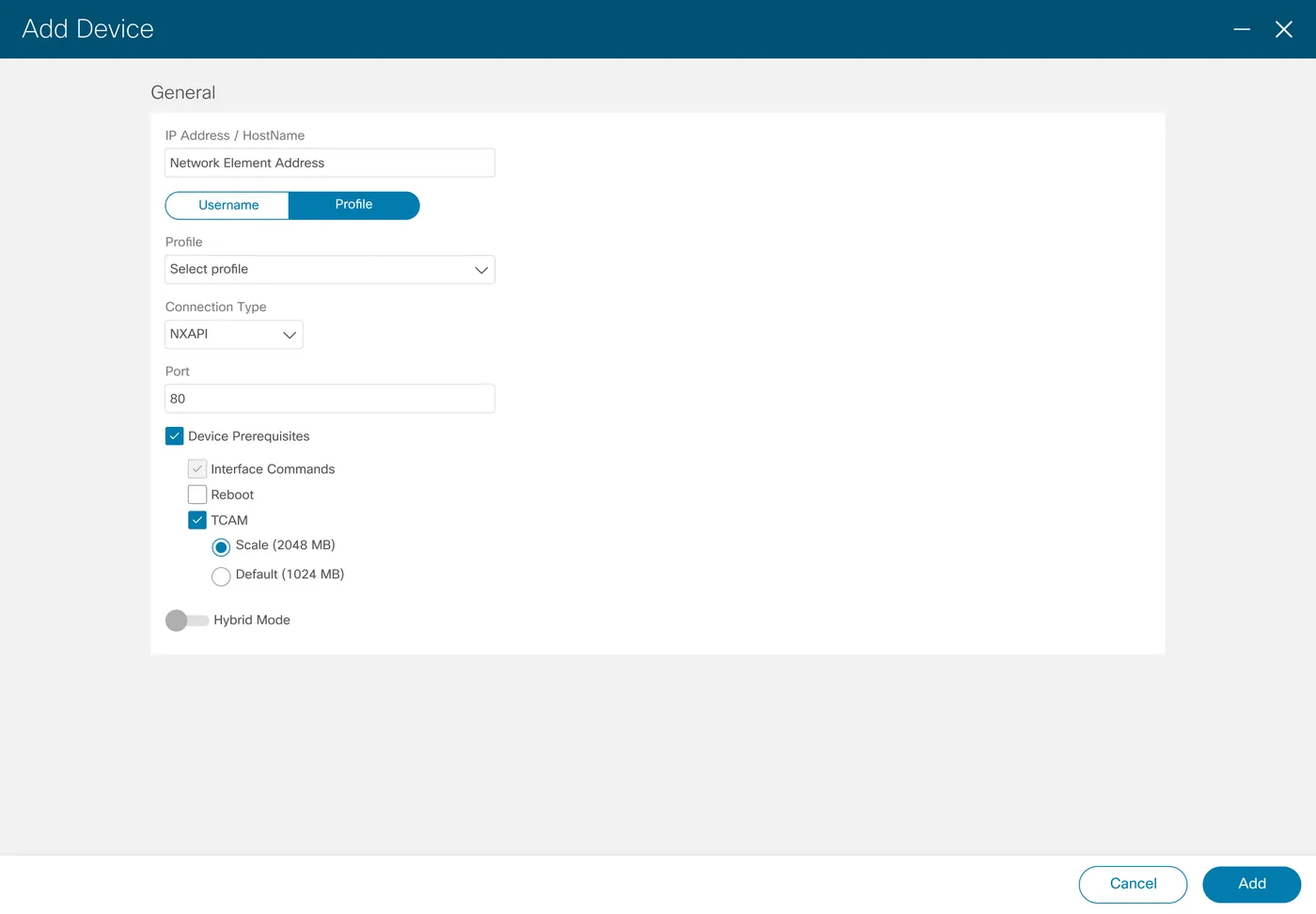Click the Select profile chevron arrow
1316x914 pixels.
coord(481,270)
